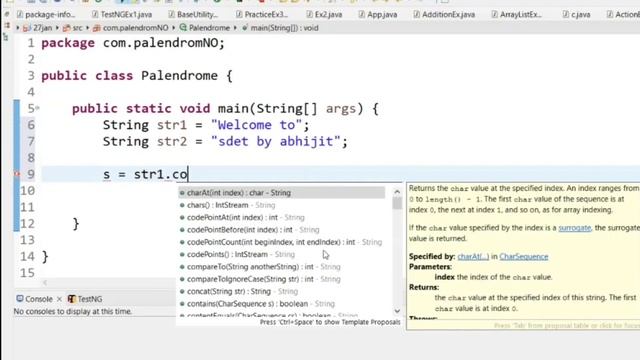Click the error marker on line 9
Viewport: 640px width, 360px height.
[x=17, y=174]
